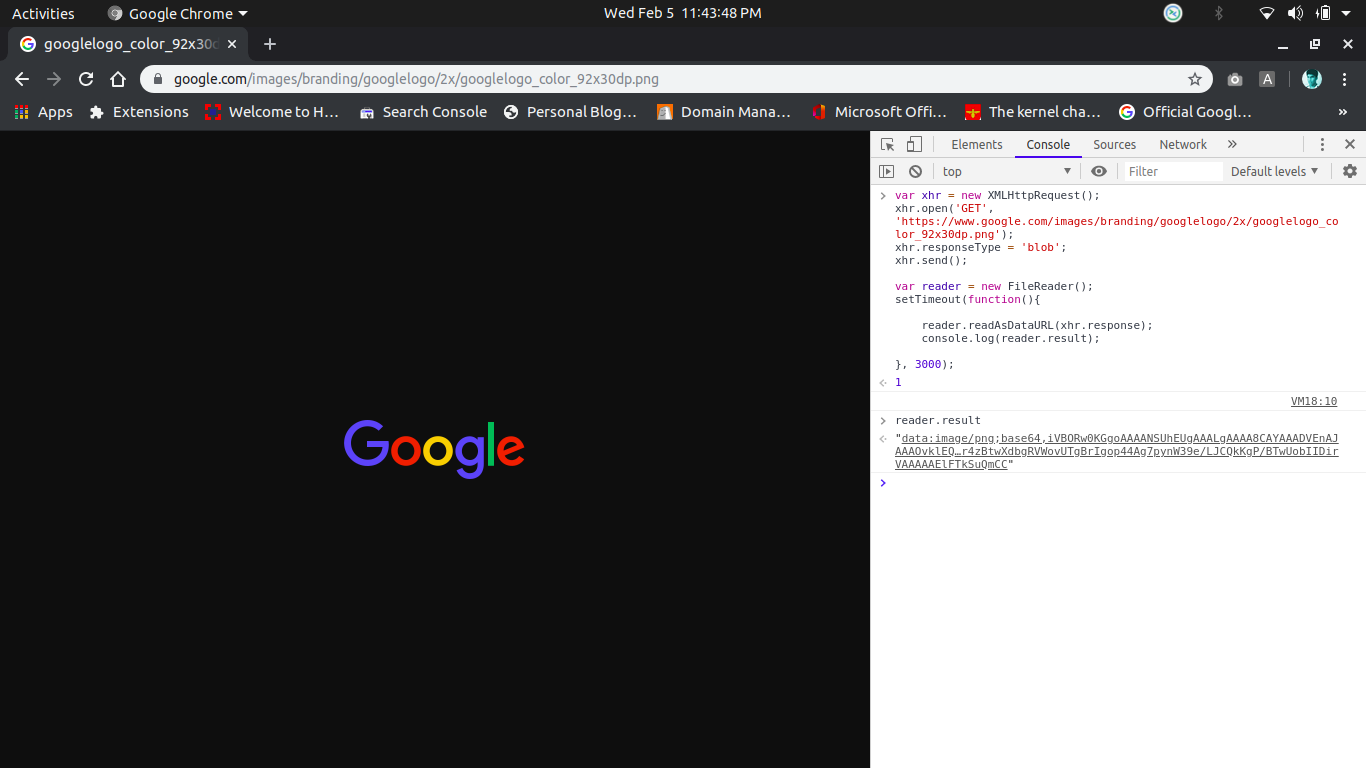Click the Google logo image

(434, 449)
